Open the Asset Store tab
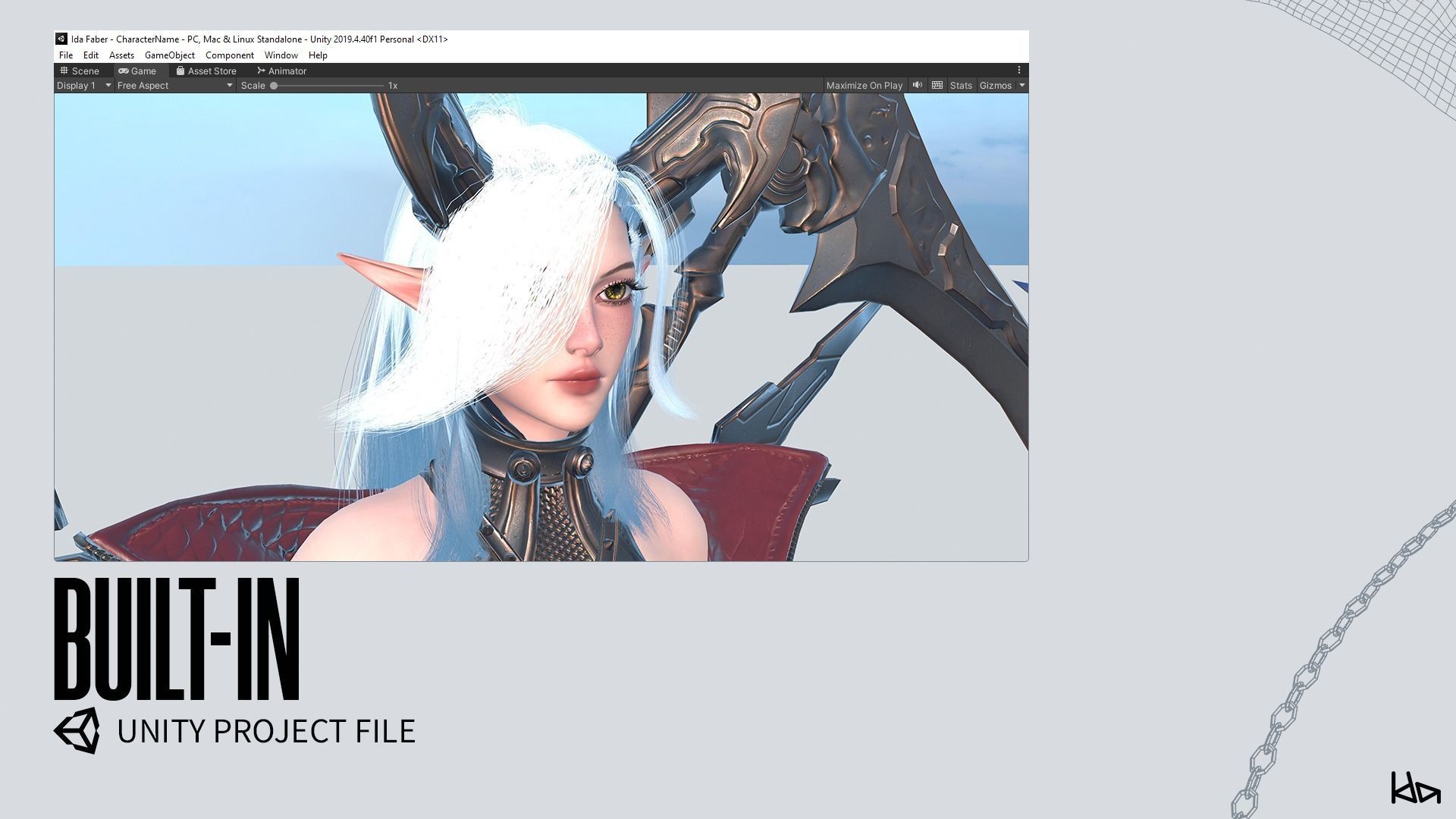The image size is (1456, 819). 206,71
